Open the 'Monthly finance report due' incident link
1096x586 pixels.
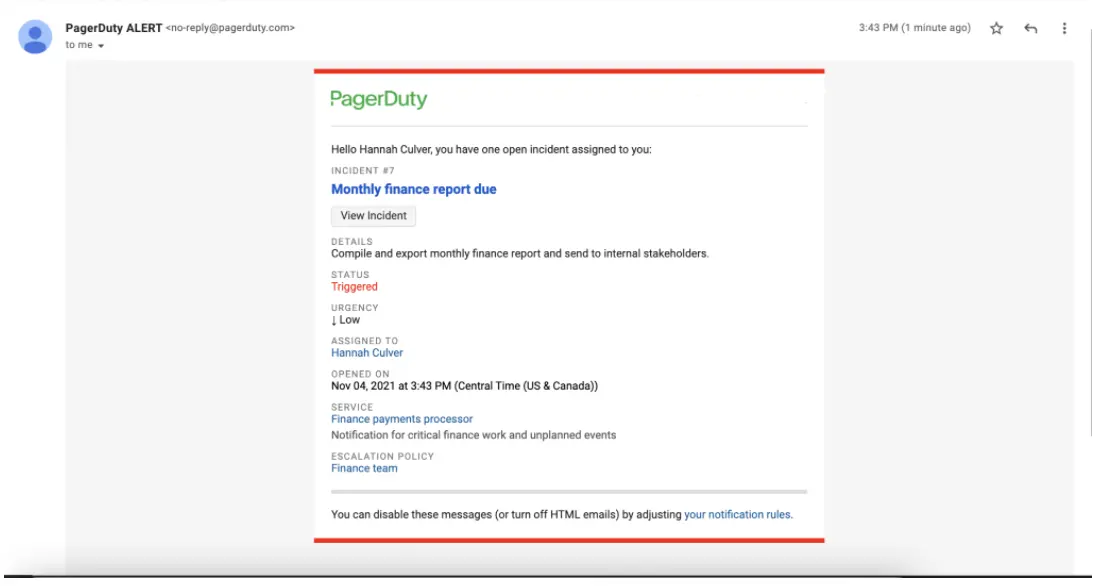tap(414, 189)
